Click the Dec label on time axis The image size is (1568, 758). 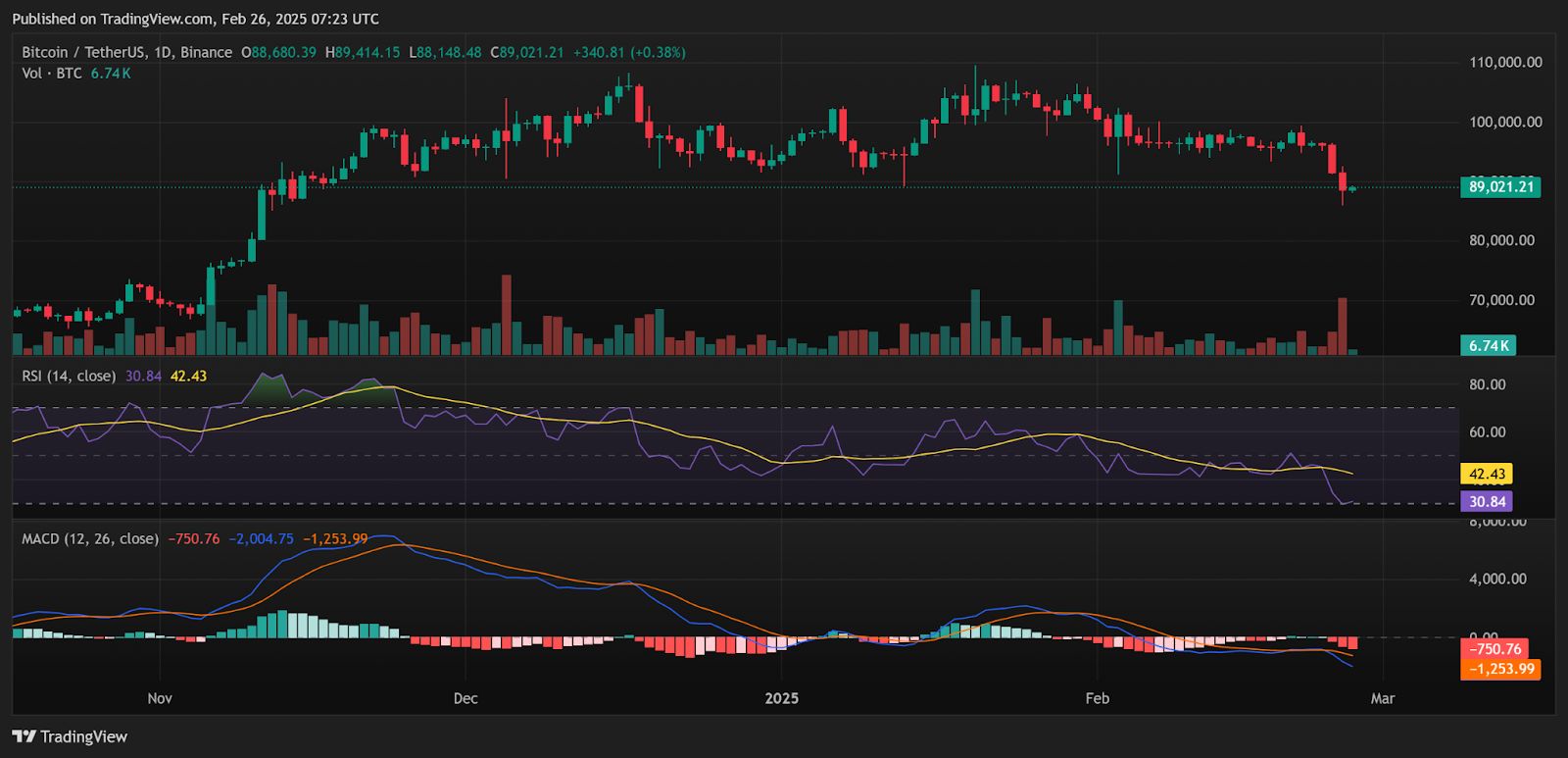465,698
